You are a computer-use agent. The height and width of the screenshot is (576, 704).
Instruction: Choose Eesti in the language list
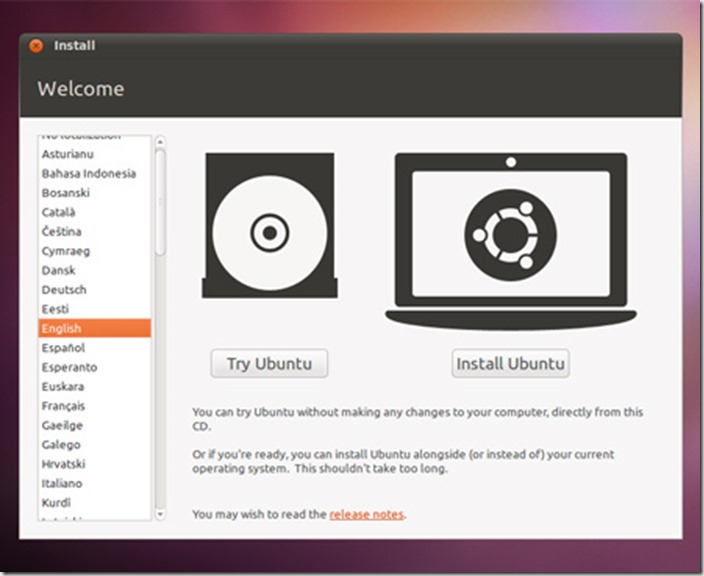95,309
